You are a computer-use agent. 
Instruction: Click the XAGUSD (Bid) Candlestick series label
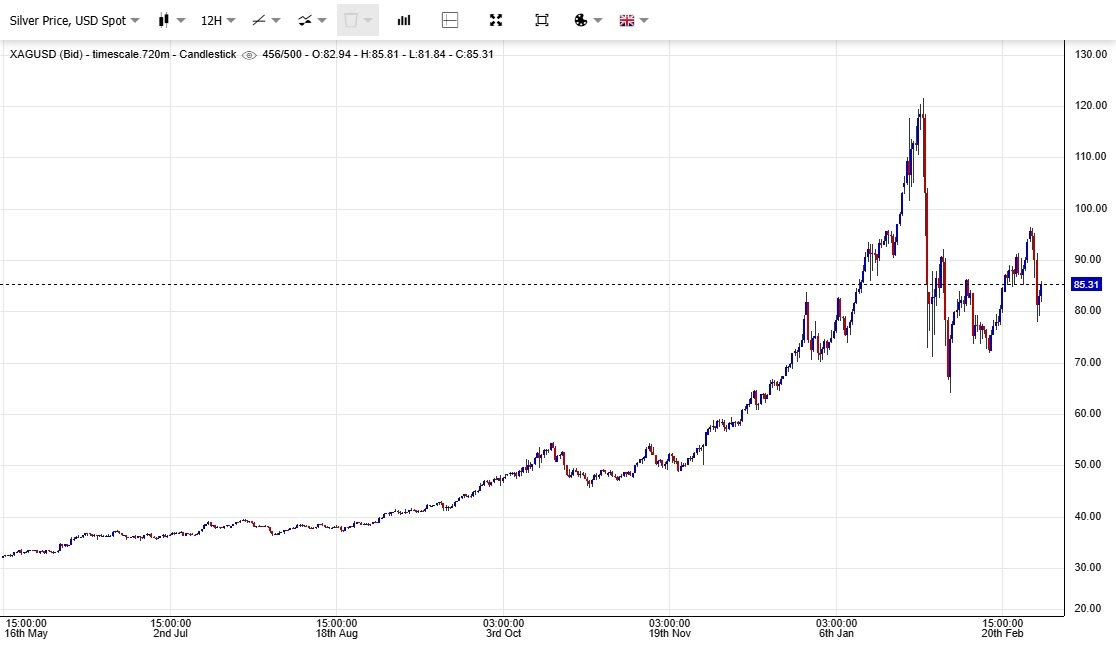[122, 54]
